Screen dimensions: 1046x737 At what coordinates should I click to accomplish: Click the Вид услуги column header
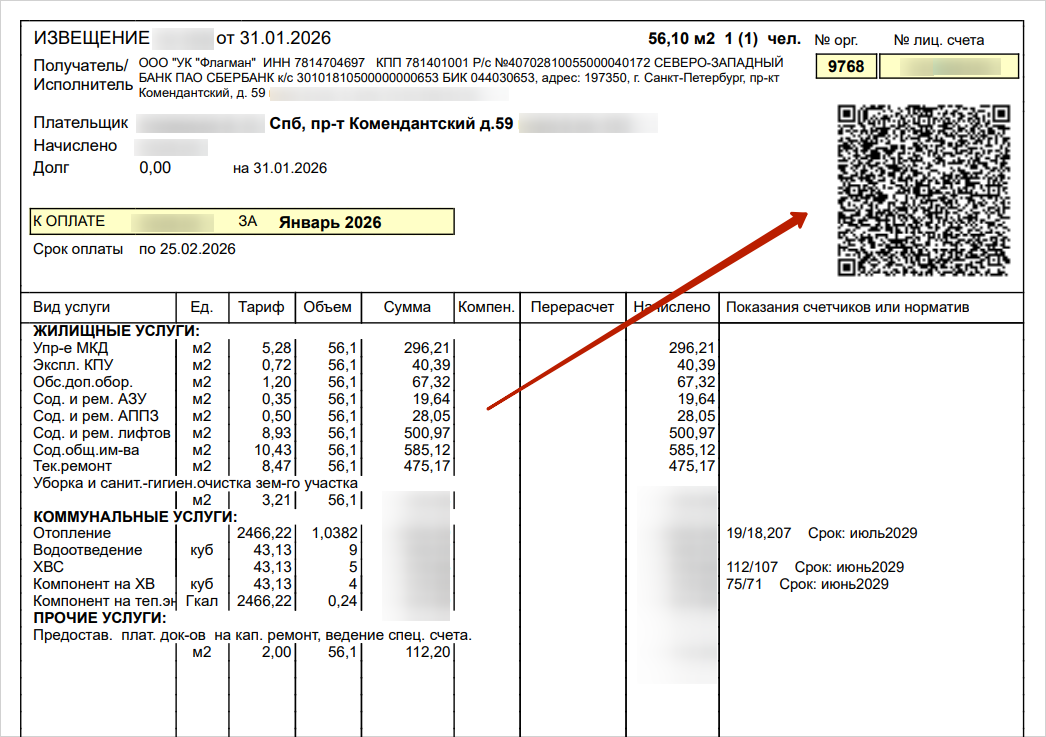tap(72, 307)
